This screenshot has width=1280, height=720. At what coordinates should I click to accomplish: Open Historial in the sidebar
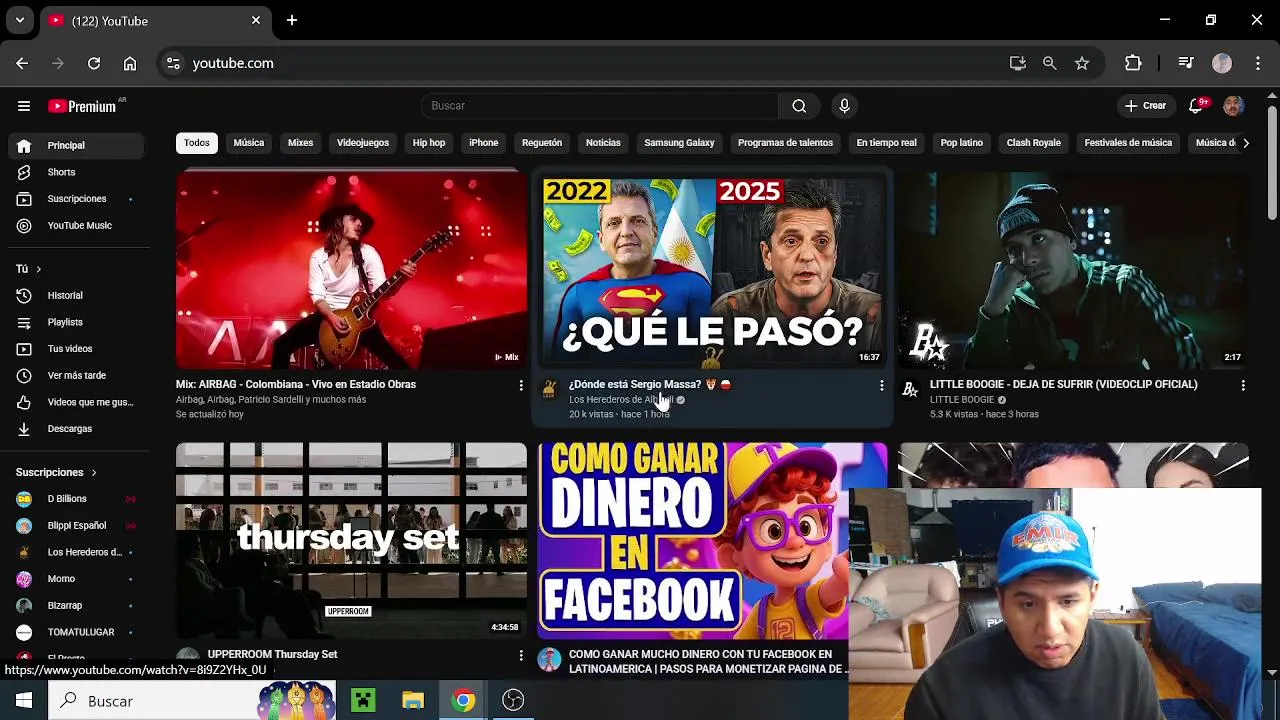(x=76, y=295)
